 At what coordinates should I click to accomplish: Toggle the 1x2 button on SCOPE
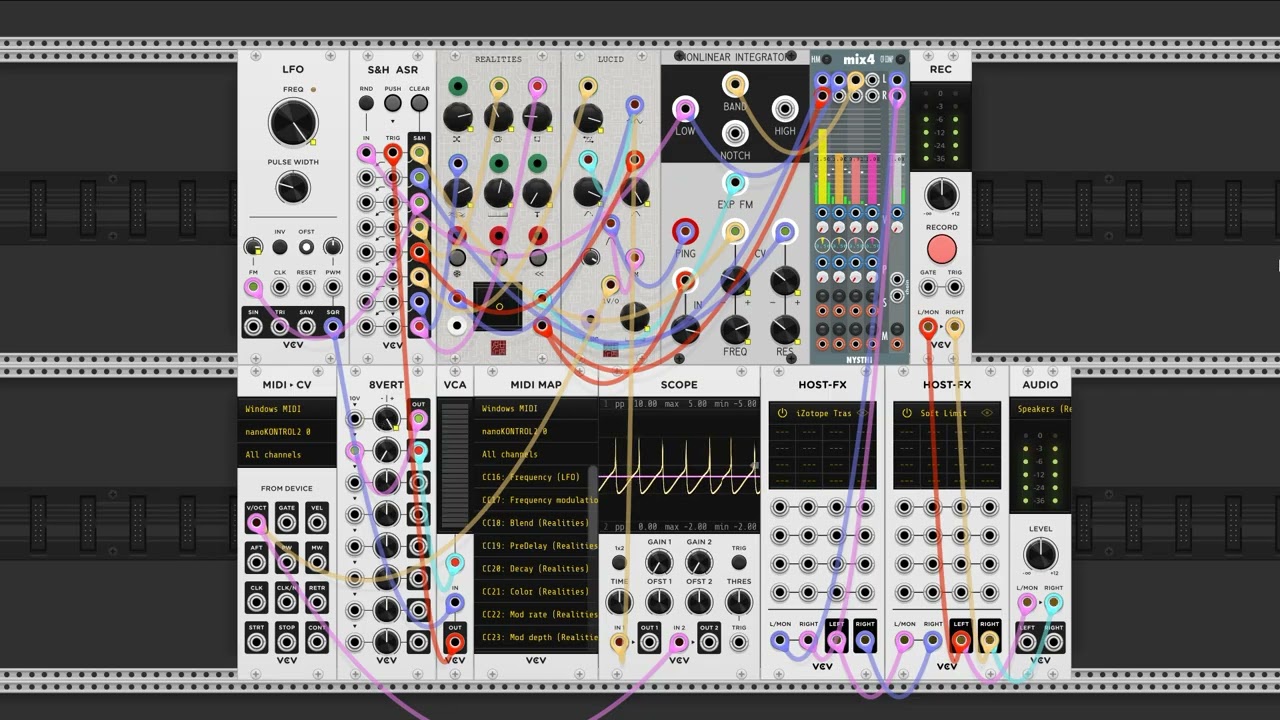point(619,563)
